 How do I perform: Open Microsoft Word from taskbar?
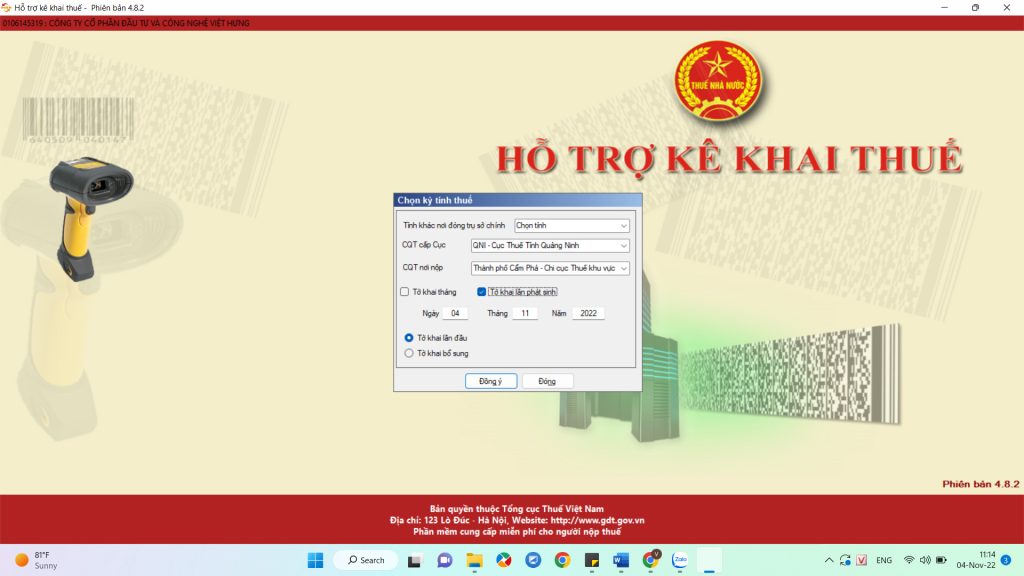pos(621,560)
